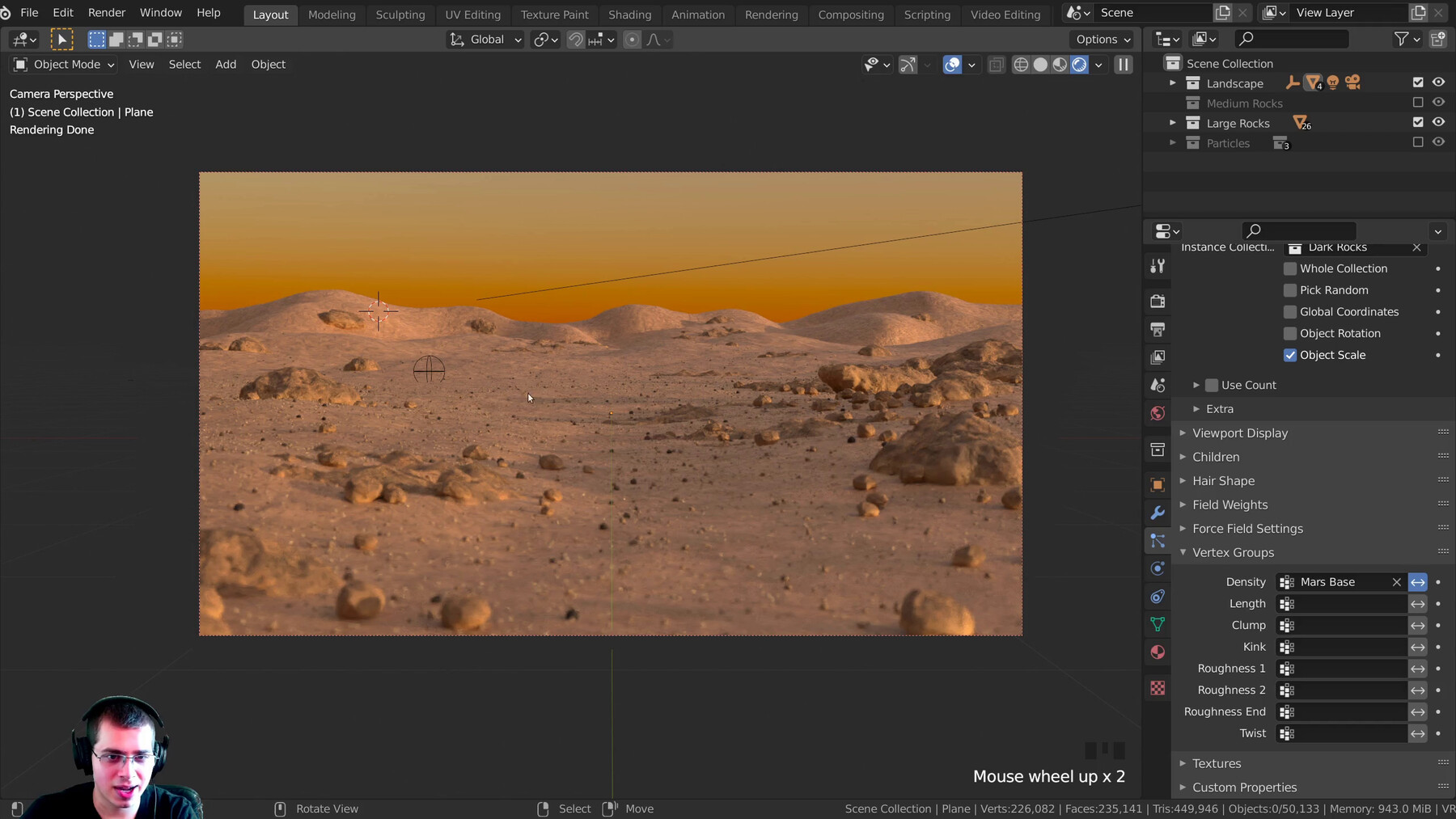Enable the Whole Collection checkbox
Viewport: 1456px width, 819px height.
pyautogui.click(x=1290, y=268)
